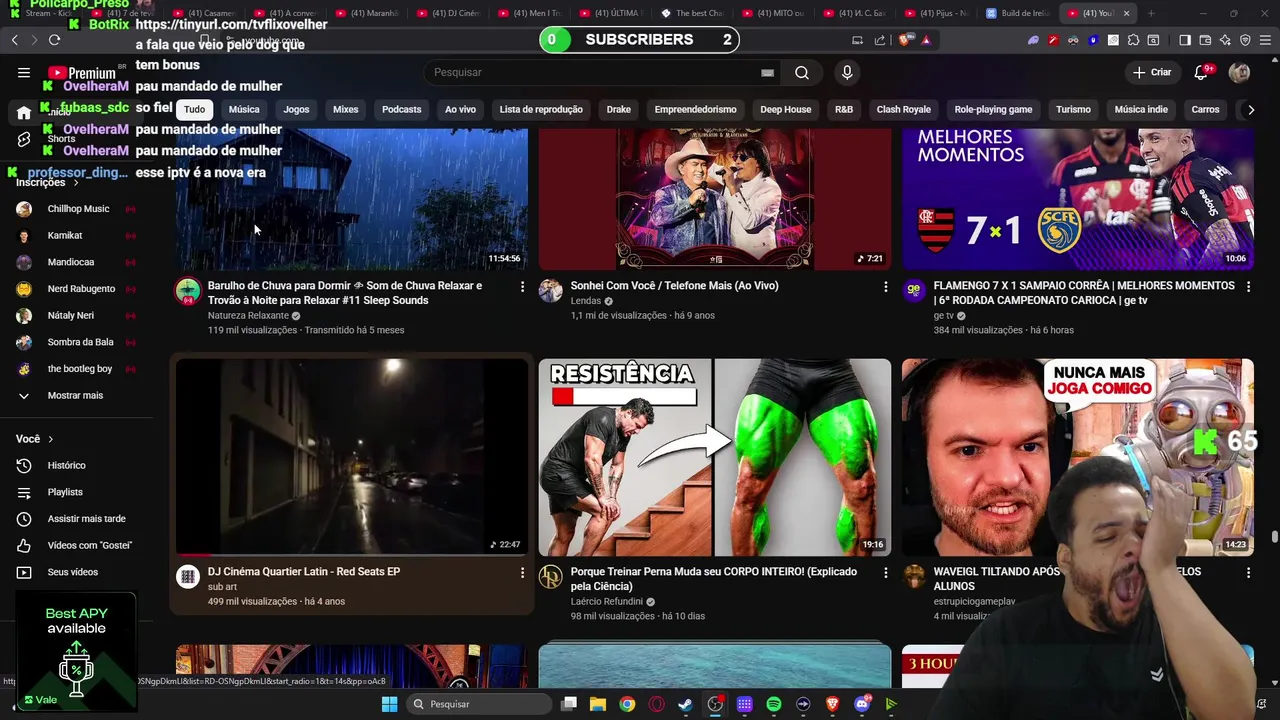The height and width of the screenshot is (720, 1280).
Task: Select the Podcasts filter chip
Action: 401,109
